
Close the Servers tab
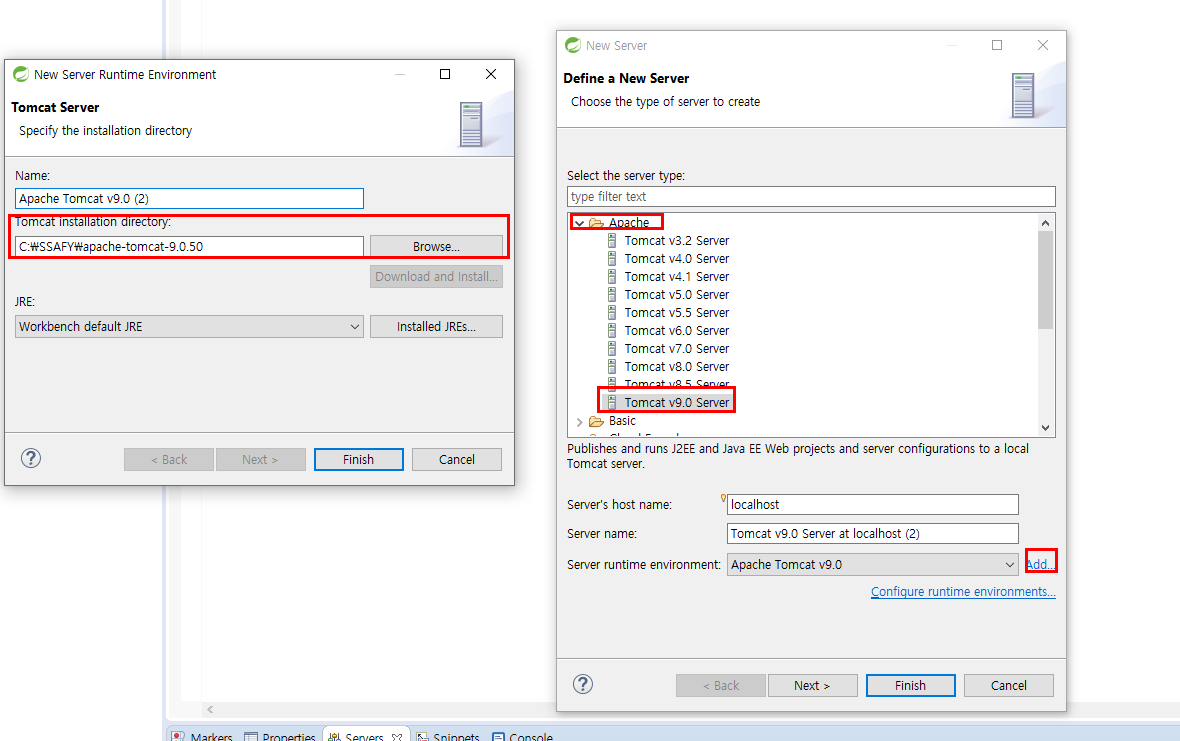point(397,737)
